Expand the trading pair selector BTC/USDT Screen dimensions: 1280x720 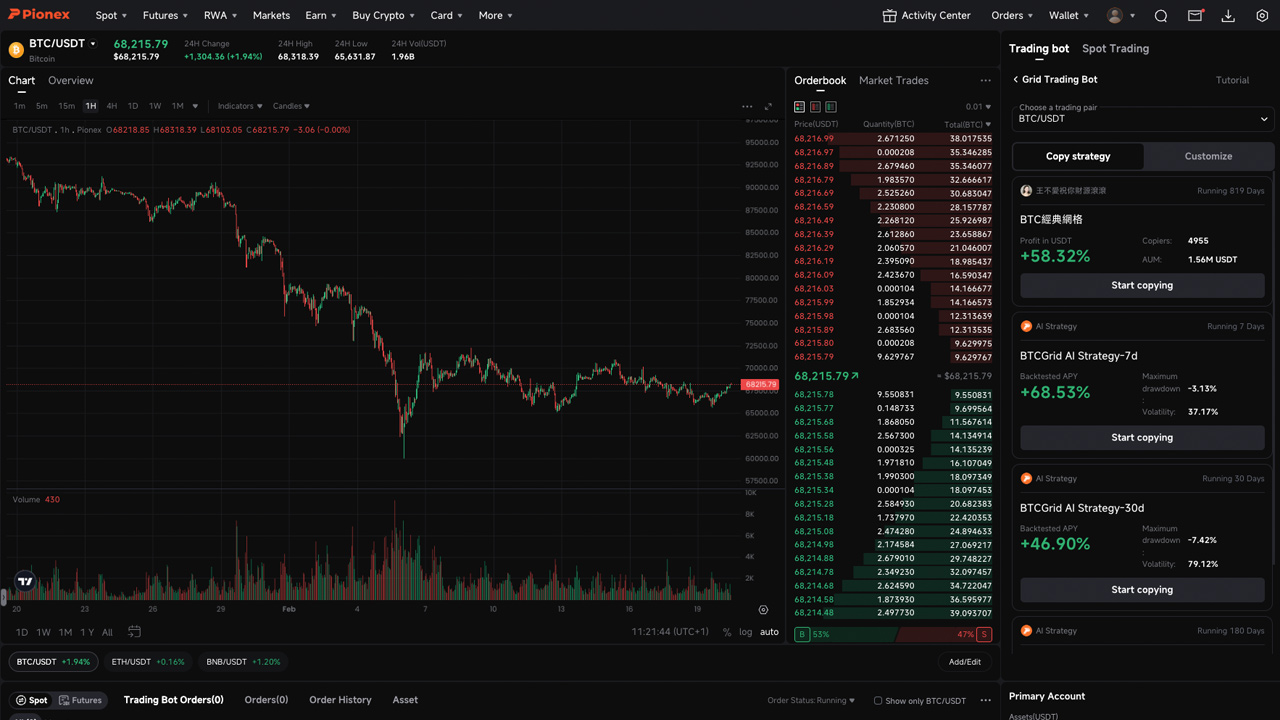[1142, 119]
